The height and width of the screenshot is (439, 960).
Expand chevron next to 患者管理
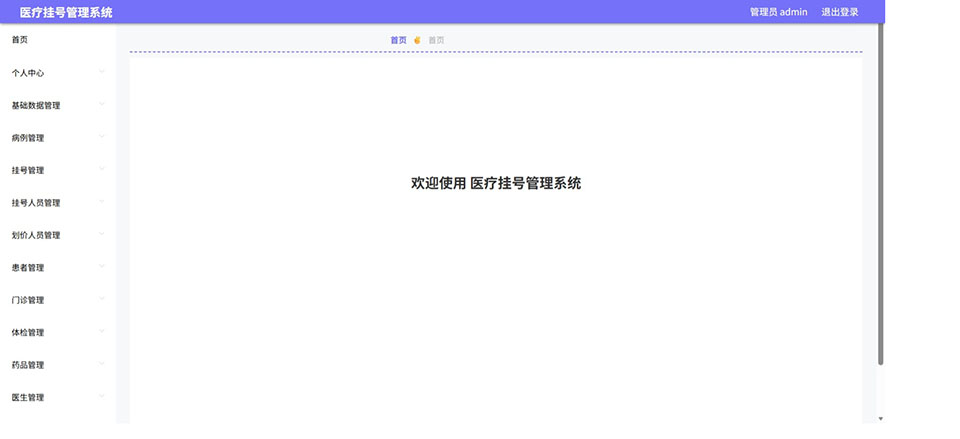pos(102,266)
